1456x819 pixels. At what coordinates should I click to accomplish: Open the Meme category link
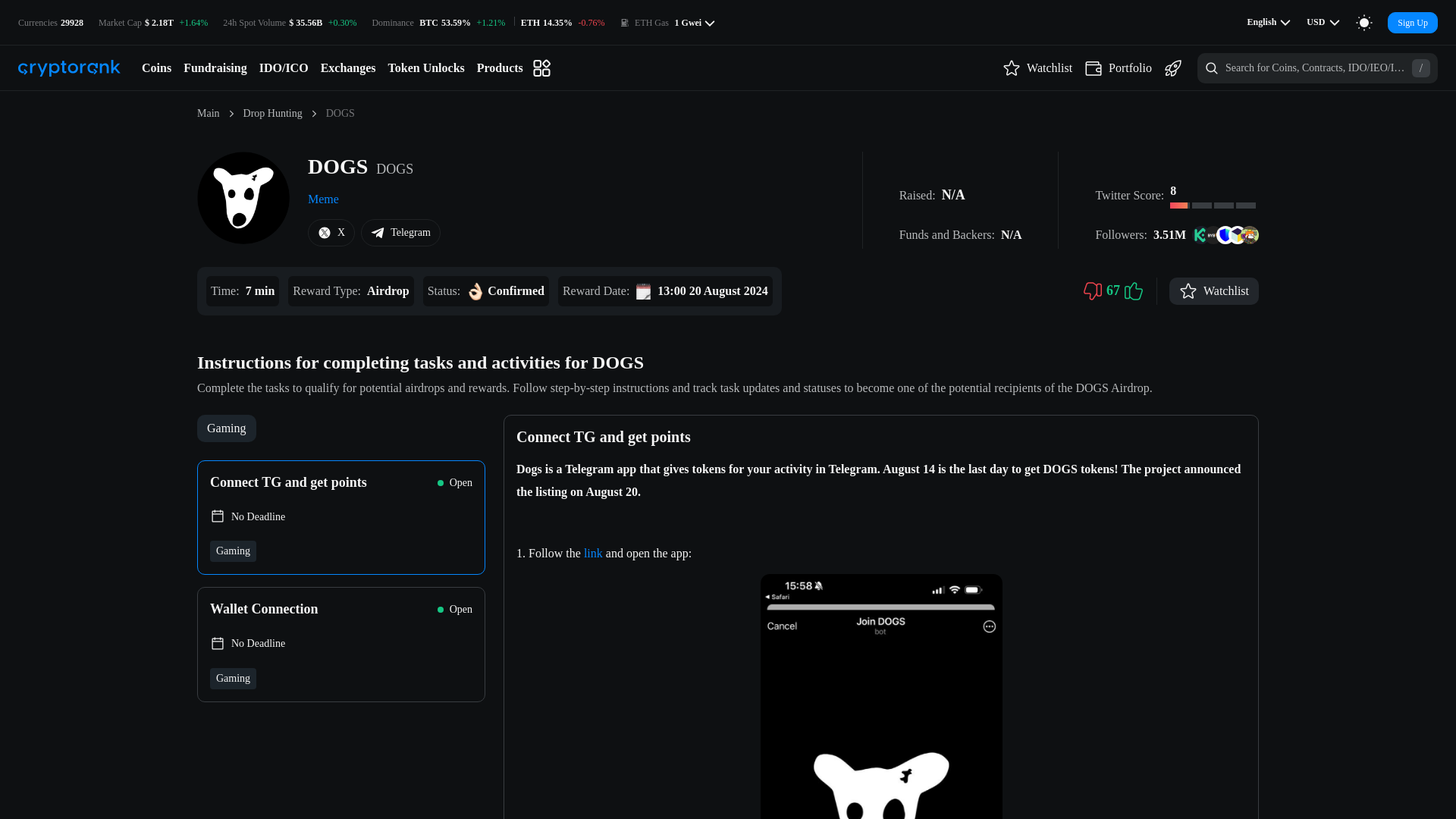tap(323, 199)
